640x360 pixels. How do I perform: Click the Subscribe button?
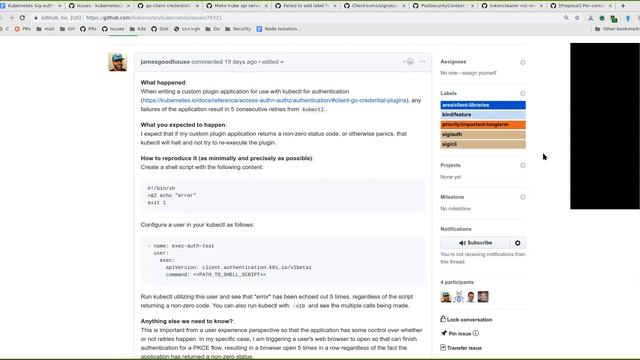point(475,243)
